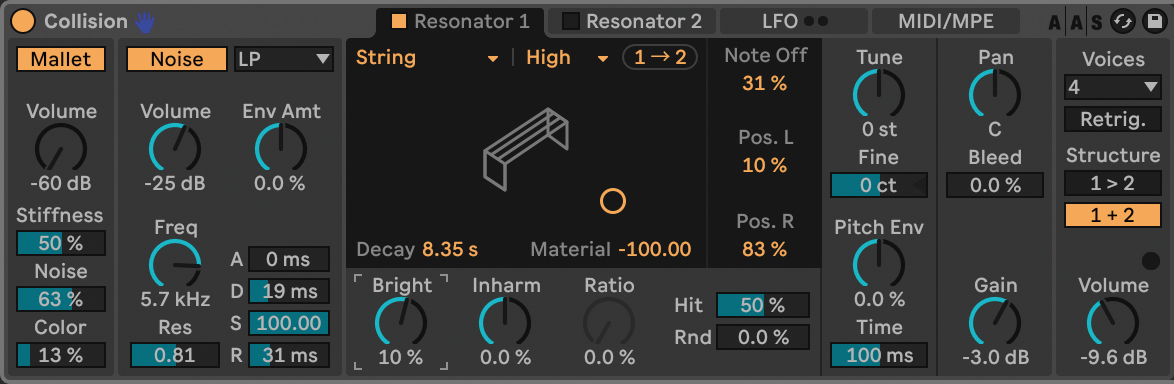The height and width of the screenshot is (384, 1174).
Task: Click the Stiffness 50 % slider
Action: pyautogui.click(x=61, y=243)
